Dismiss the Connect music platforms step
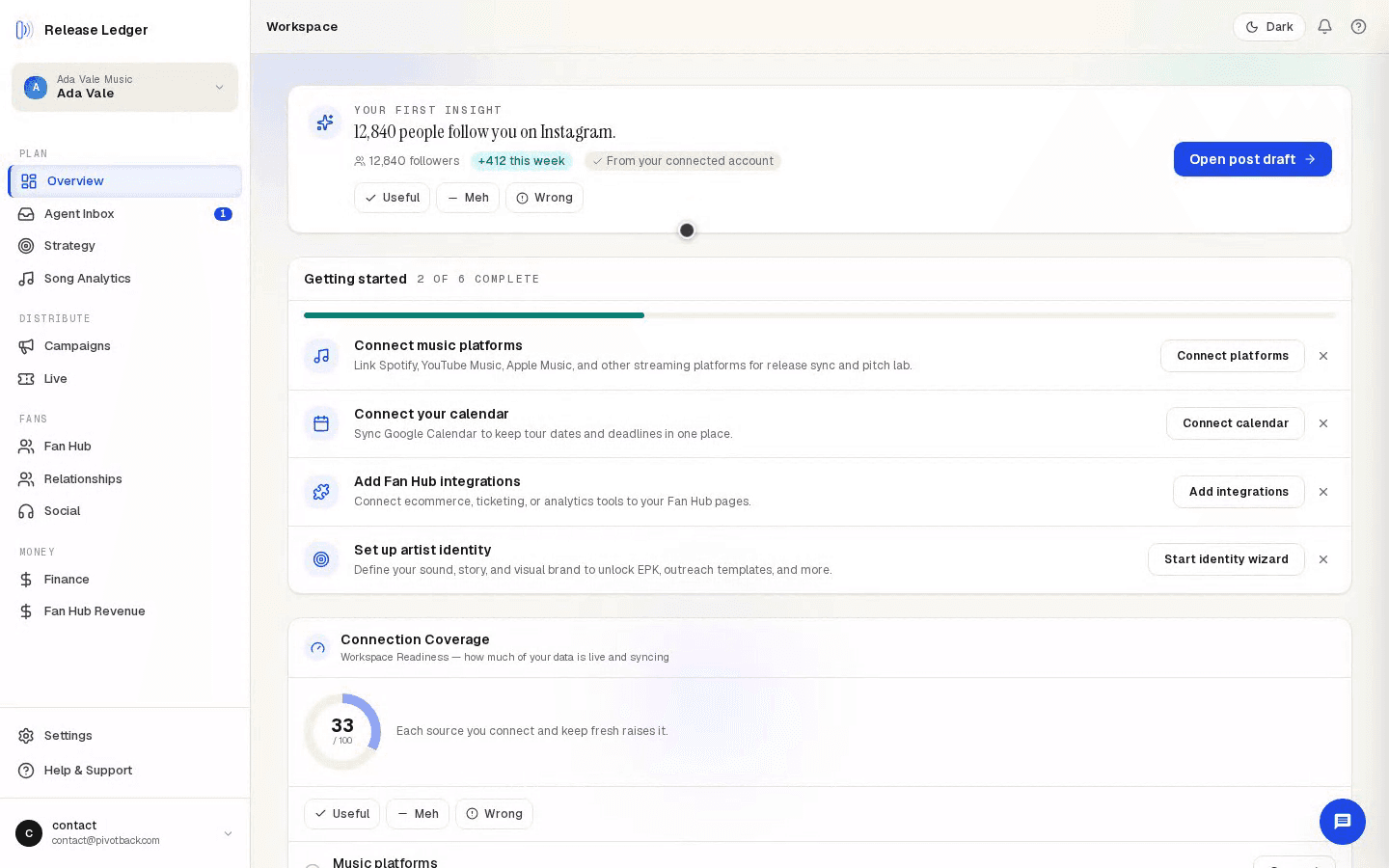The image size is (1389, 868). coord(1323,356)
